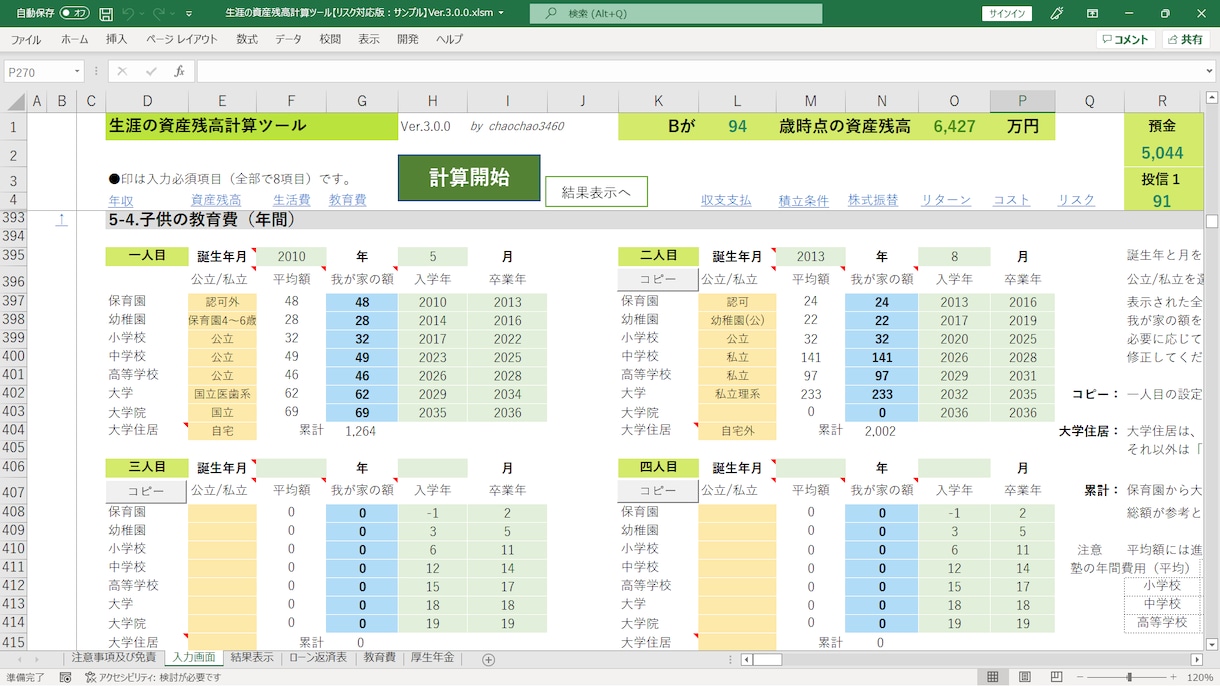
Task: Click the horizontal scrollbar thumb
Action: pyautogui.click(x=767, y=659)
